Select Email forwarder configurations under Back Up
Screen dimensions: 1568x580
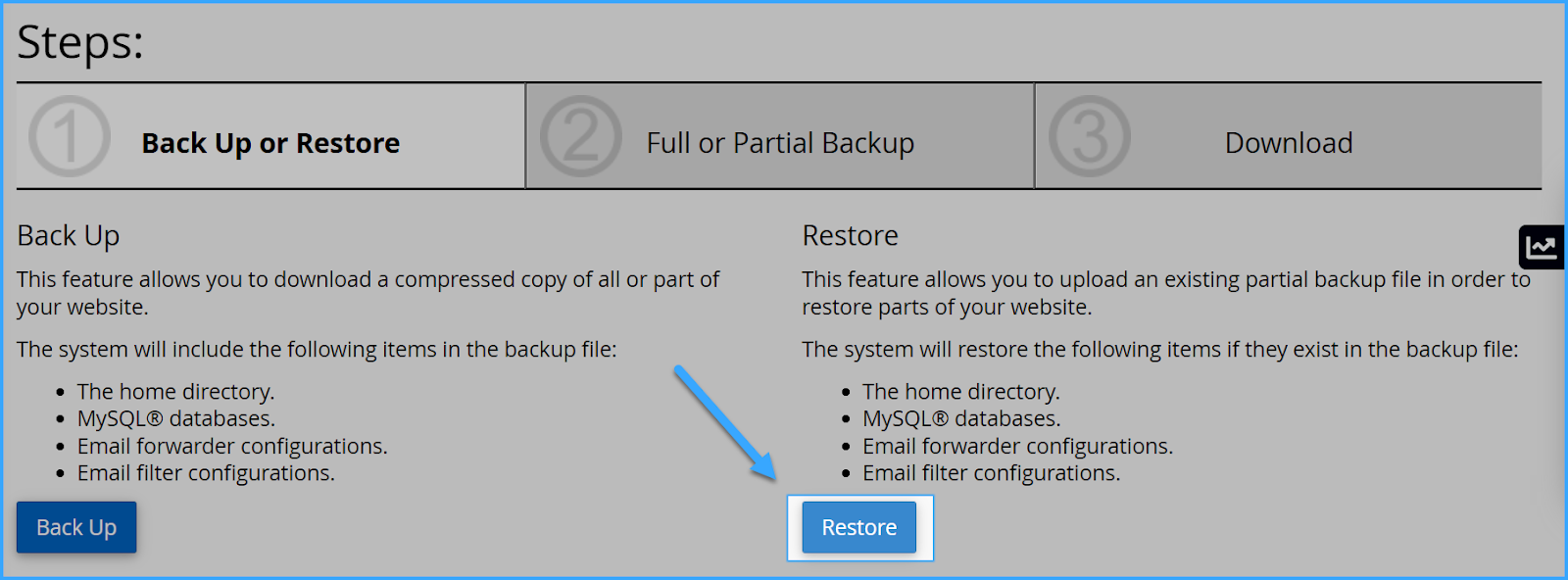pyautogui.click(x=232, y=447)
